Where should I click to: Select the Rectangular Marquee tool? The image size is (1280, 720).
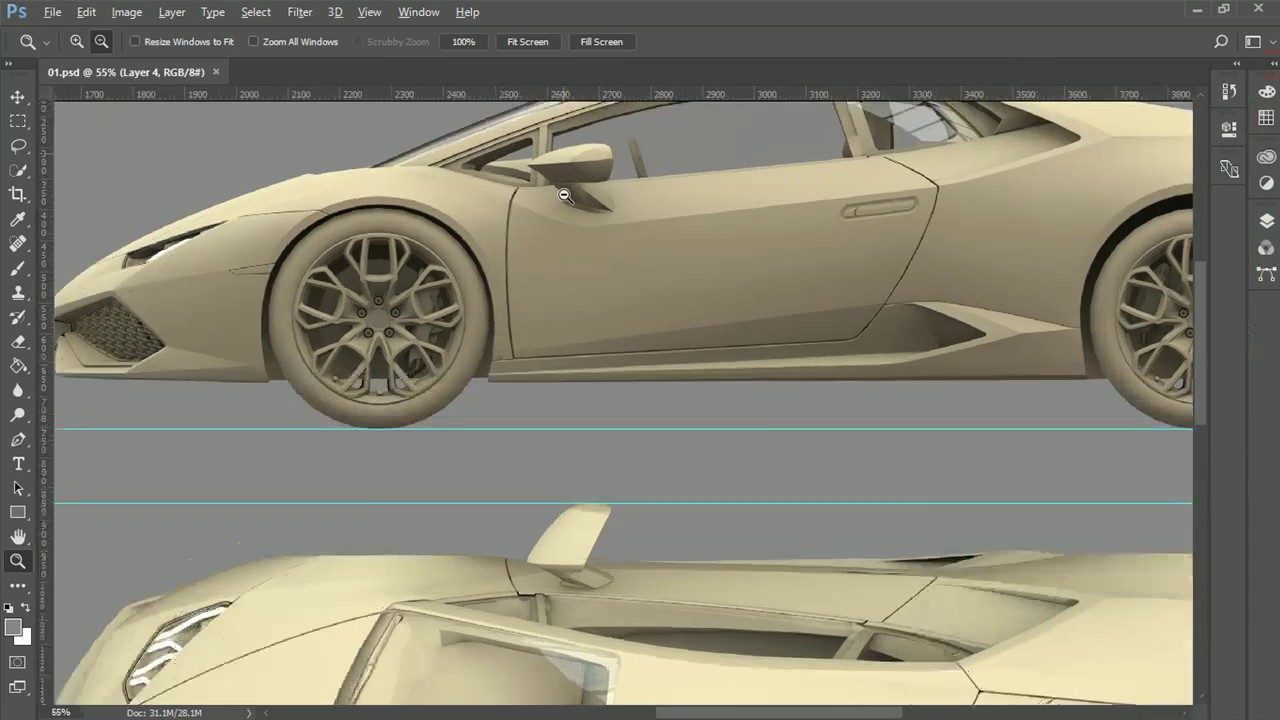tap(18, 121)
